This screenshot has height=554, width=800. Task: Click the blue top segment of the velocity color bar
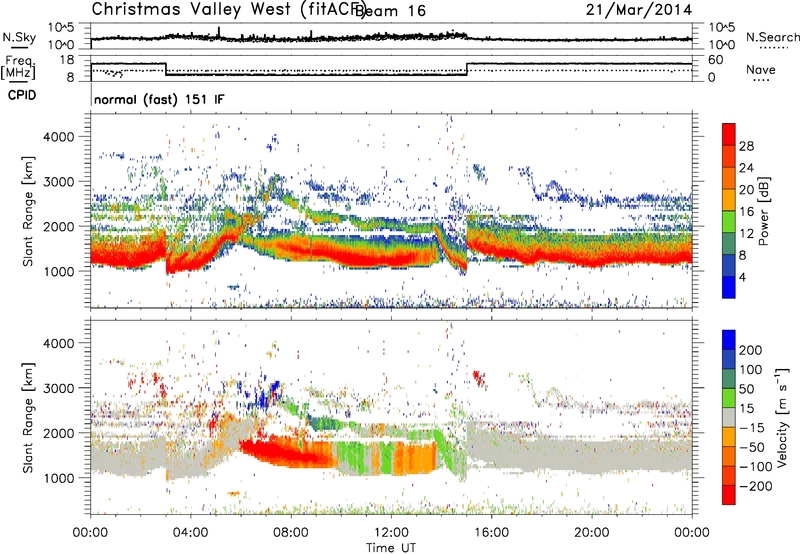point(729,340)
